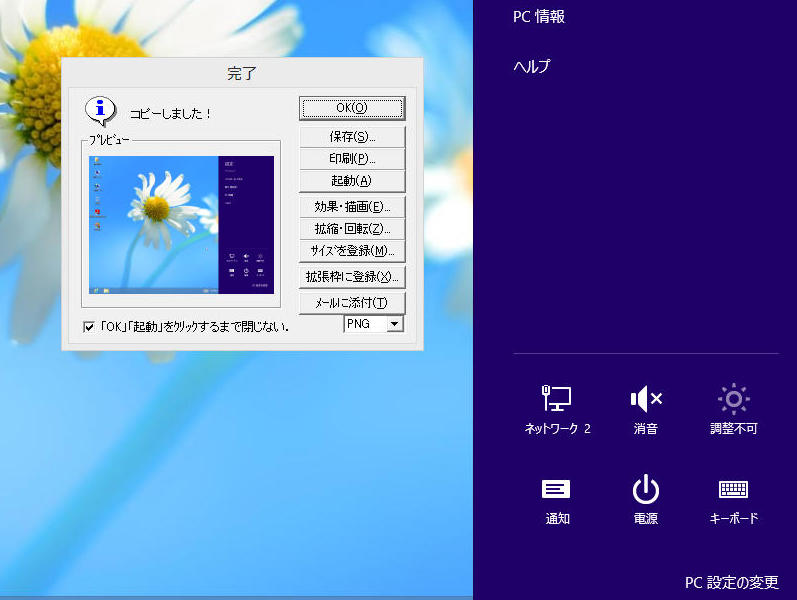Open the 通知 notifications icon
797x600 pixels.
557,489
